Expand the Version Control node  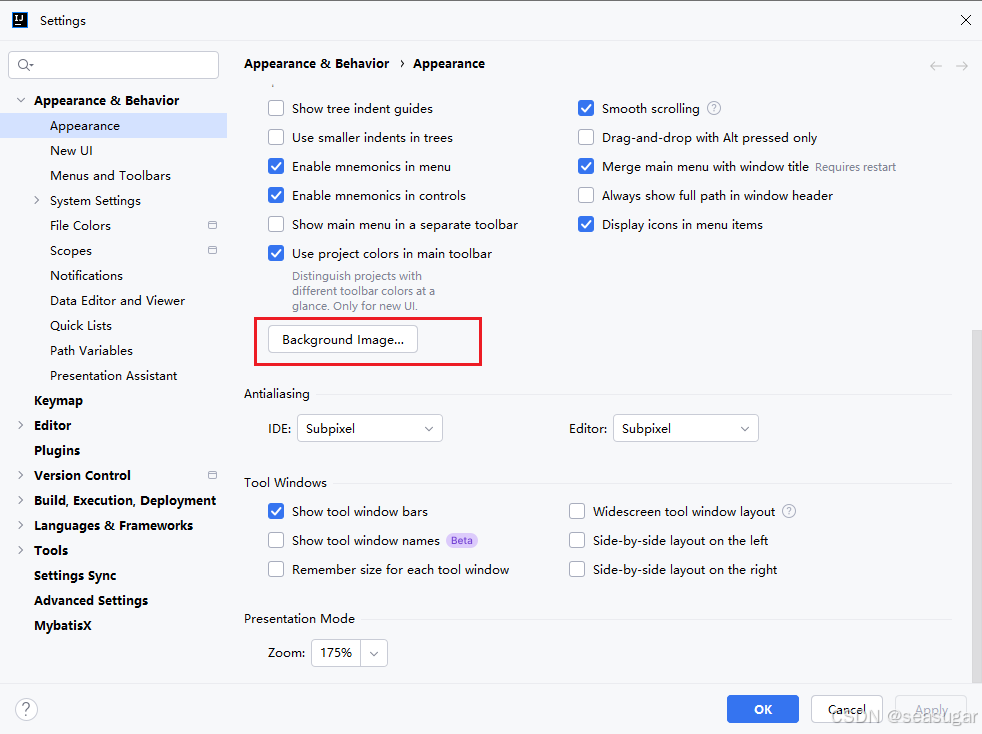pos(21,475)
